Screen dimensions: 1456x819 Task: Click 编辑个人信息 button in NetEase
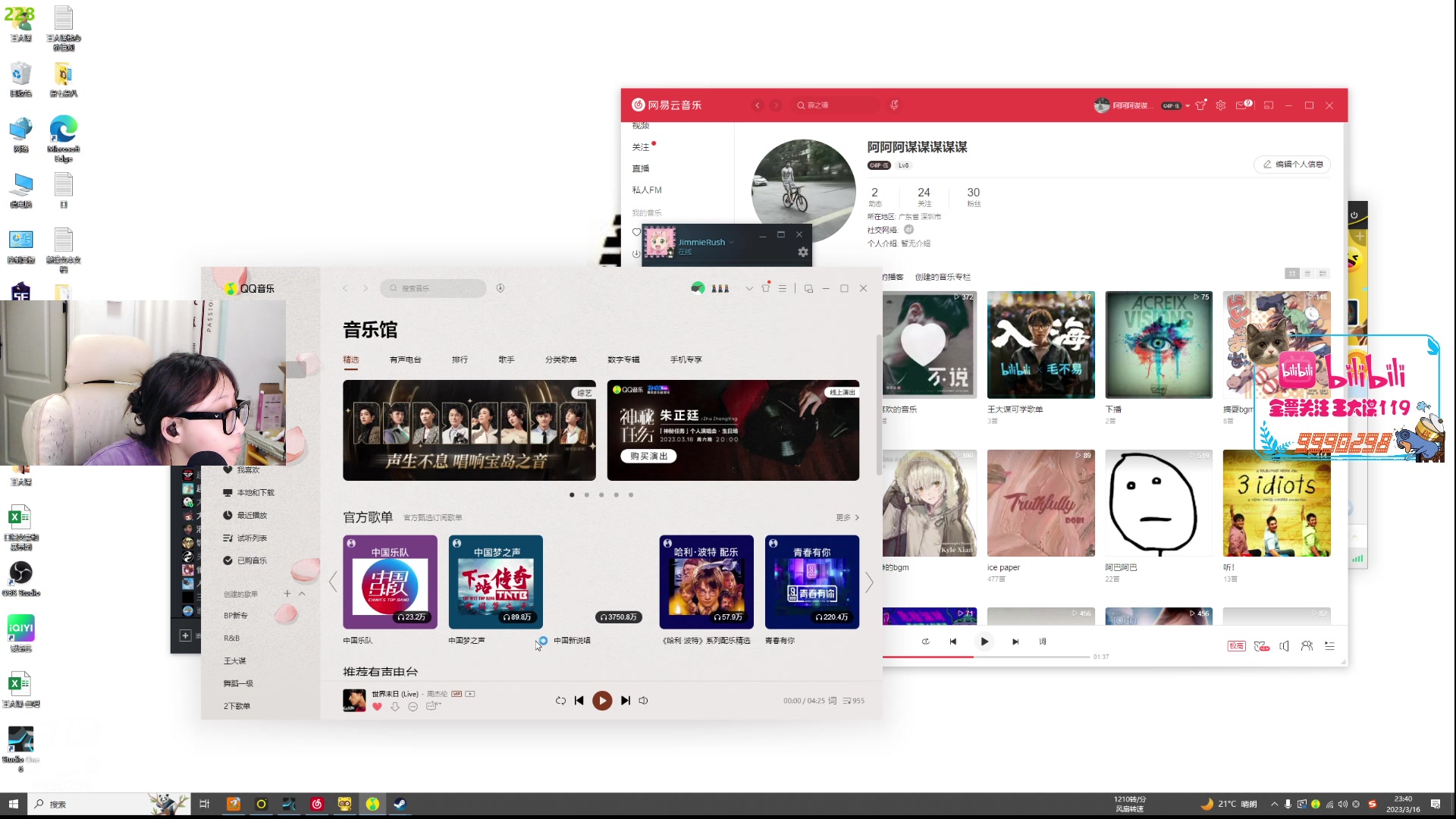[x=1292, y=165]
